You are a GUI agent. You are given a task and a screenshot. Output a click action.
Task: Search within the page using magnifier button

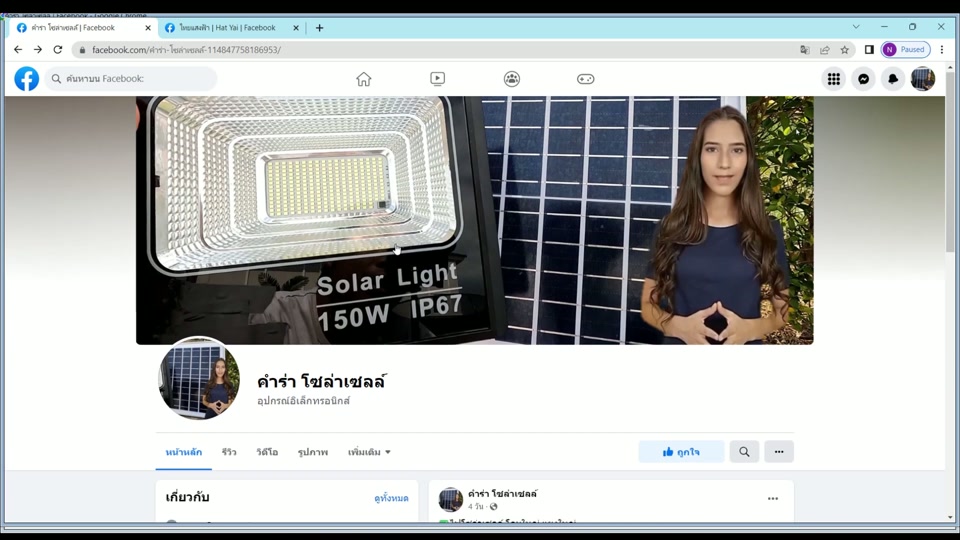point(744,452)
